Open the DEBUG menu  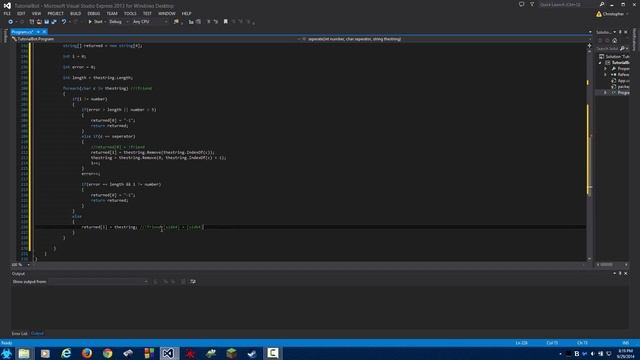94,13
